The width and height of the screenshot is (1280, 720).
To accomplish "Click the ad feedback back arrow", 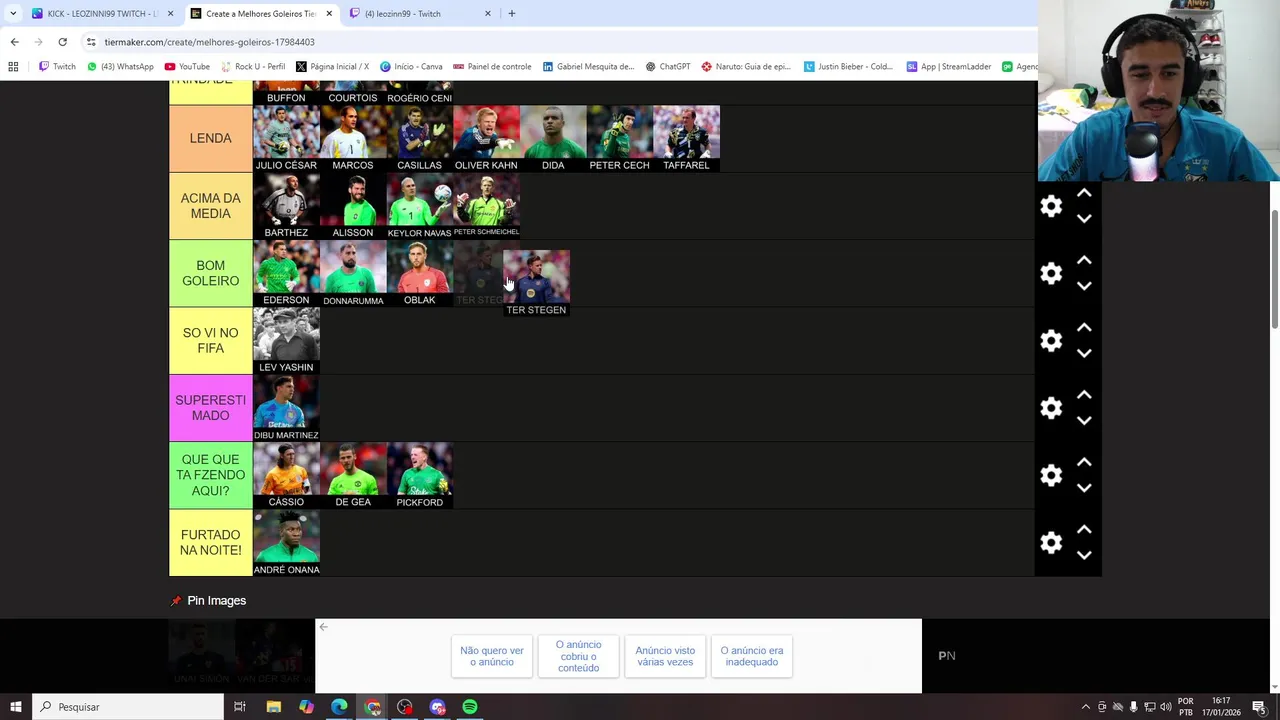I will (x=323, y=627).
